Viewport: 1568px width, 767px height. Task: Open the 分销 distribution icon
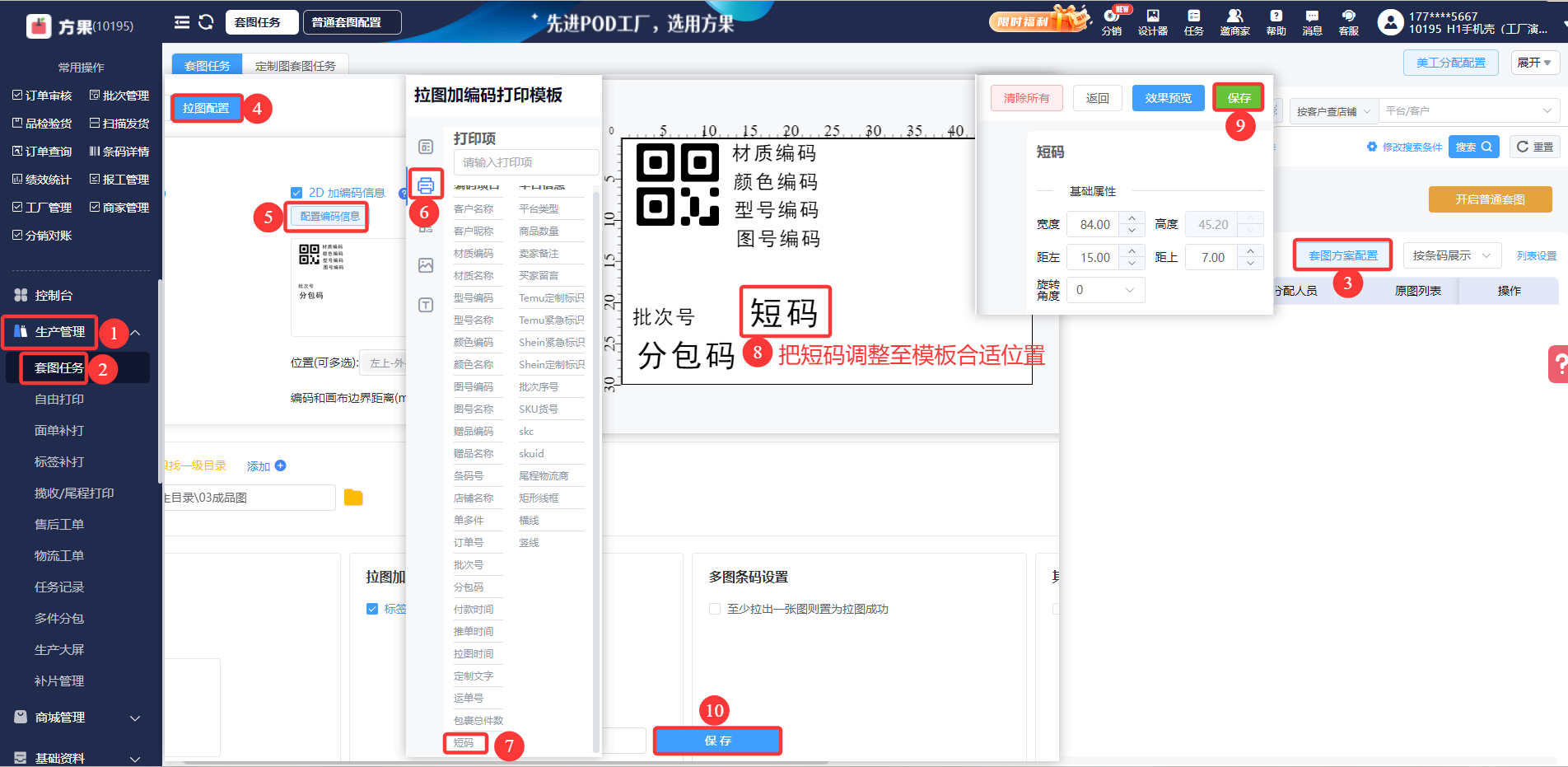(x=1112, y=22)
